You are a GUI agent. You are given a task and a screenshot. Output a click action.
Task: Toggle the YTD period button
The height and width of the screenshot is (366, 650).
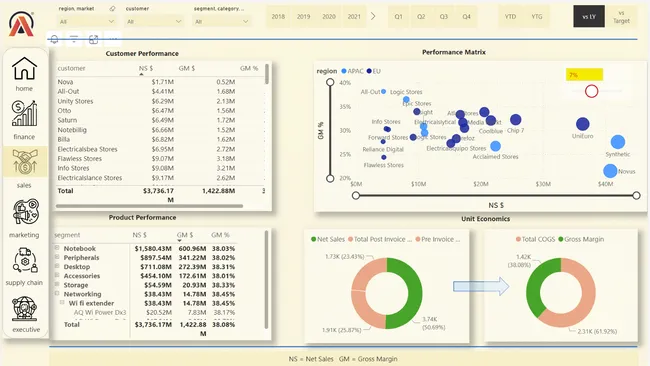click(510, 17)
